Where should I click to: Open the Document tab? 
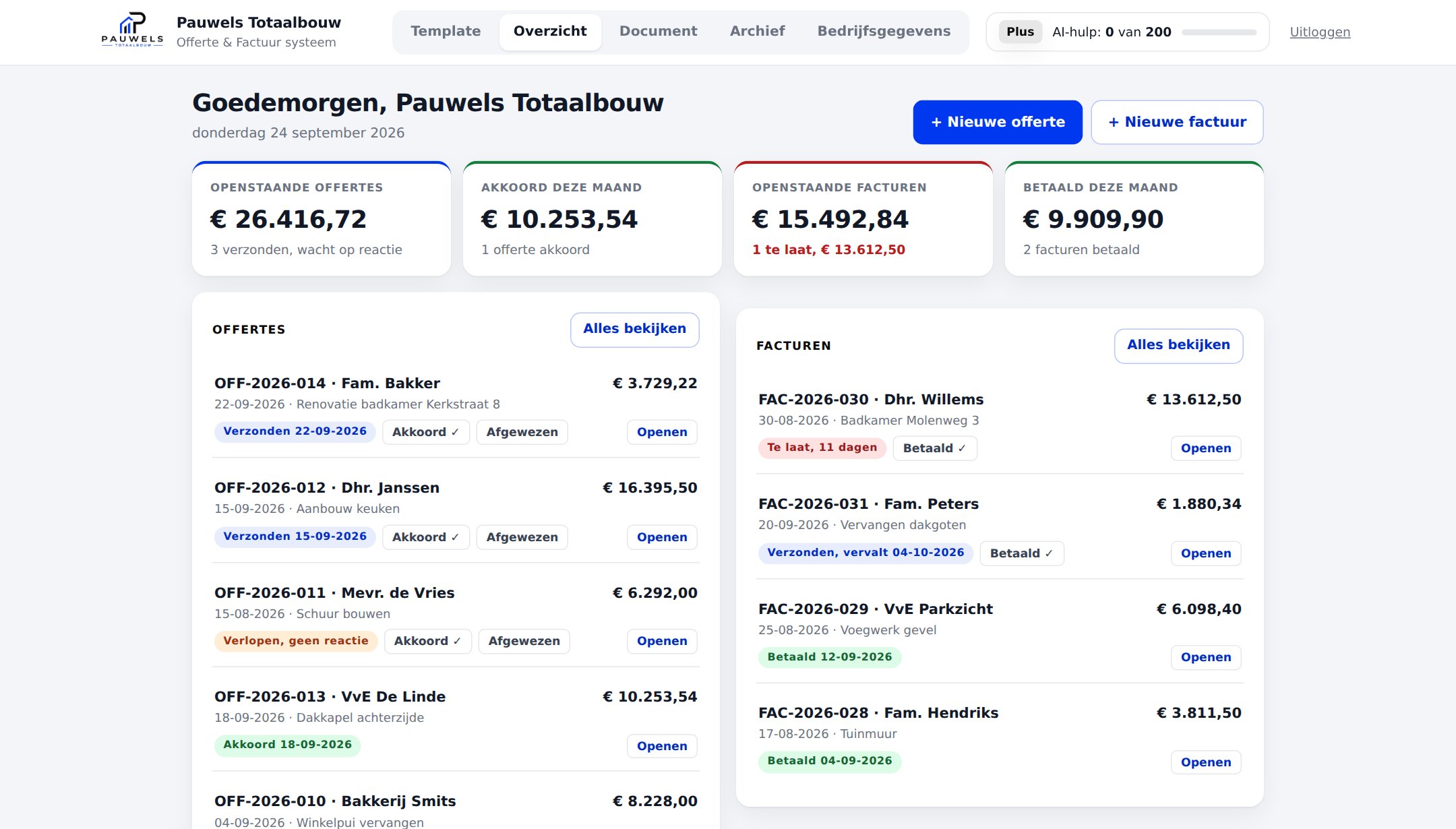pyautogui.click(x=658, y=32)
